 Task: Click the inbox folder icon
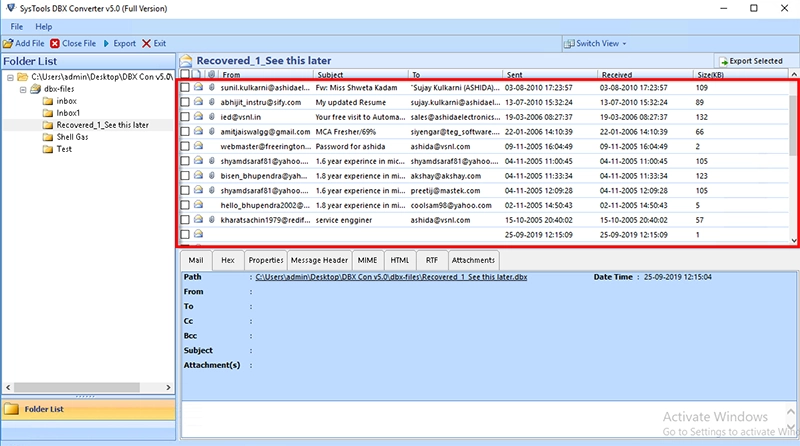[x=48, y=101]
